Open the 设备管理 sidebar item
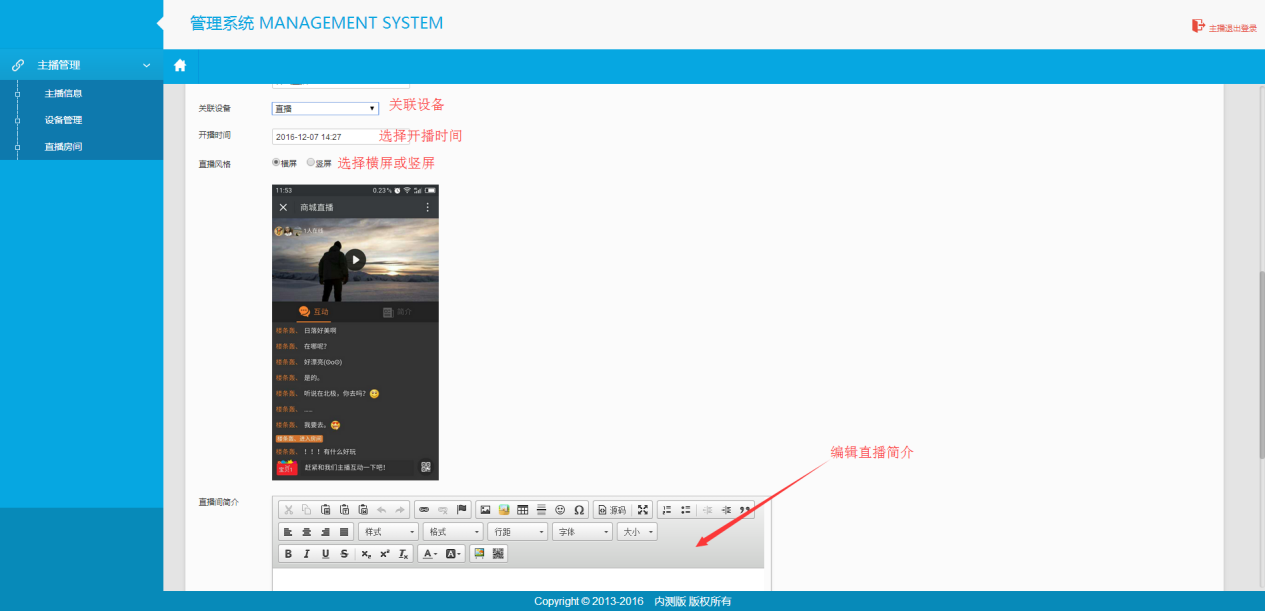 coord(63,120)
